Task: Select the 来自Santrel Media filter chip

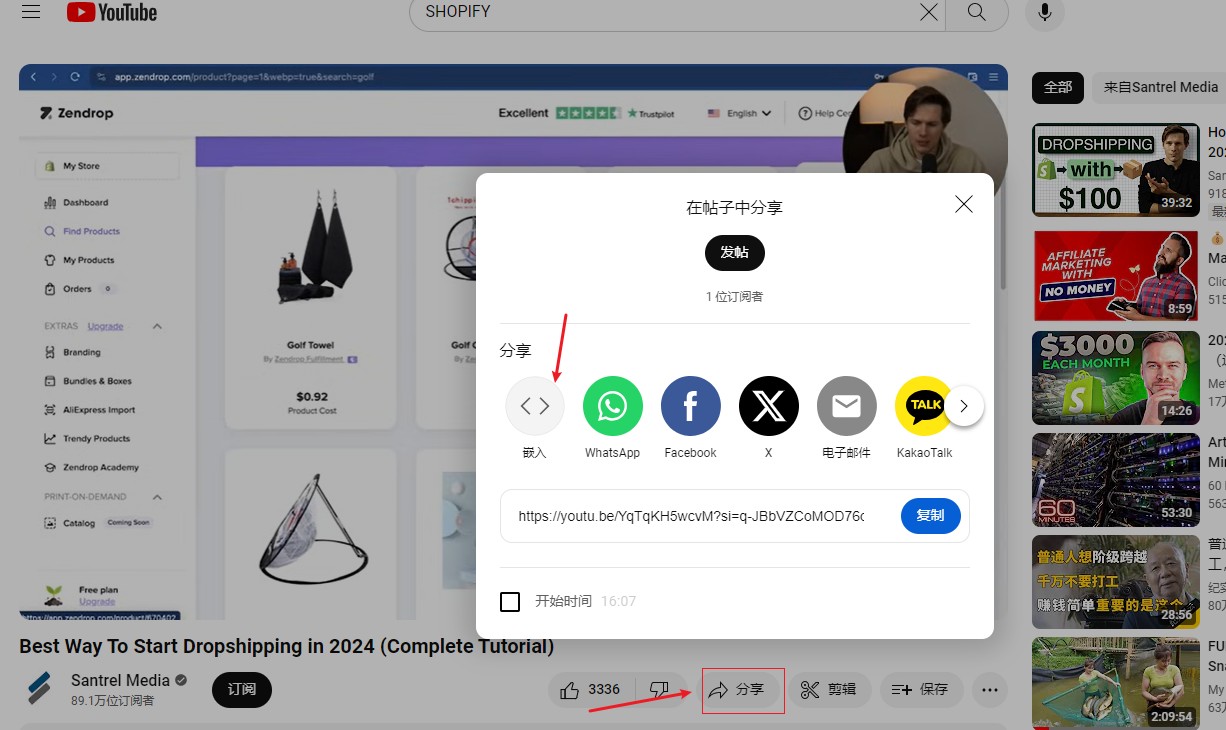Action: pyautogui.click(x=1160, y=87)
